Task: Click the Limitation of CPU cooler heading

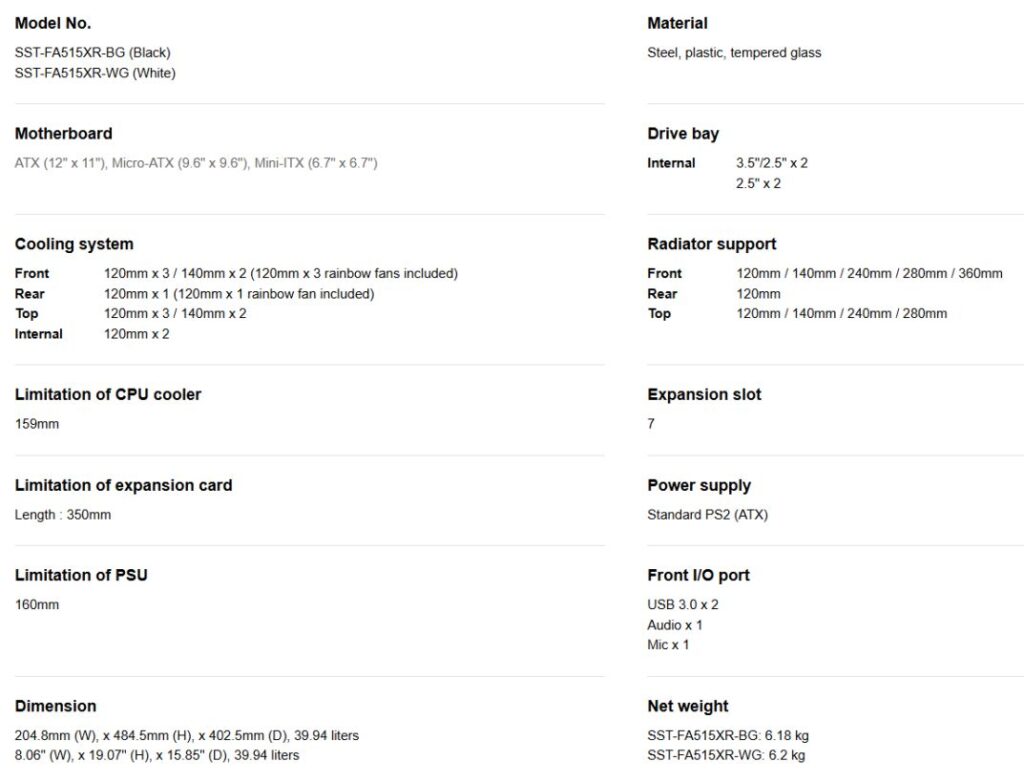Action: 108,394
